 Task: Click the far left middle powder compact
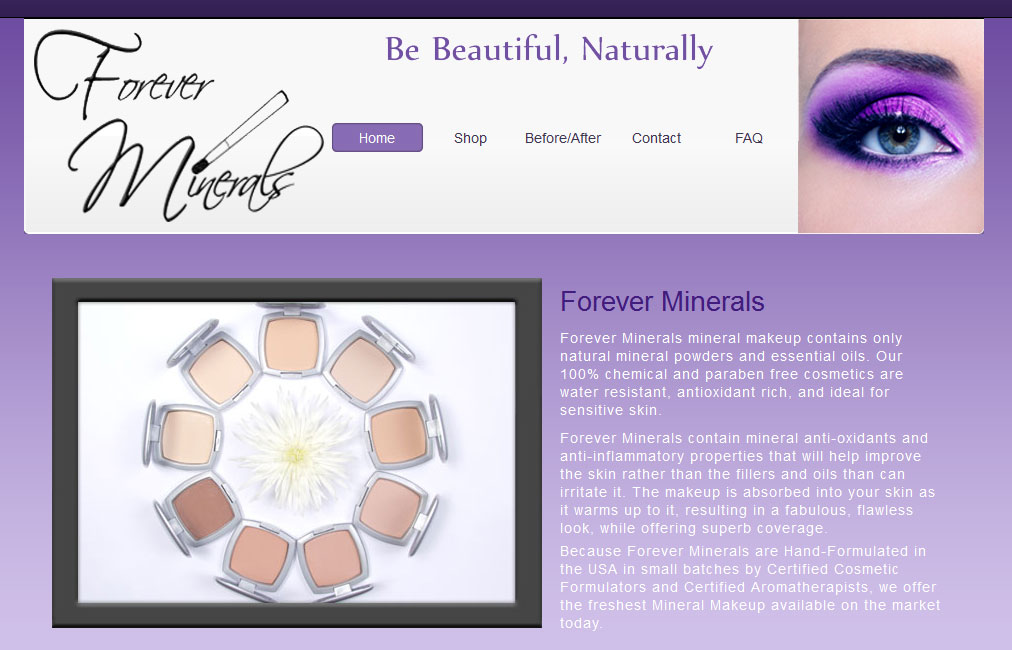tap(183, 435)
